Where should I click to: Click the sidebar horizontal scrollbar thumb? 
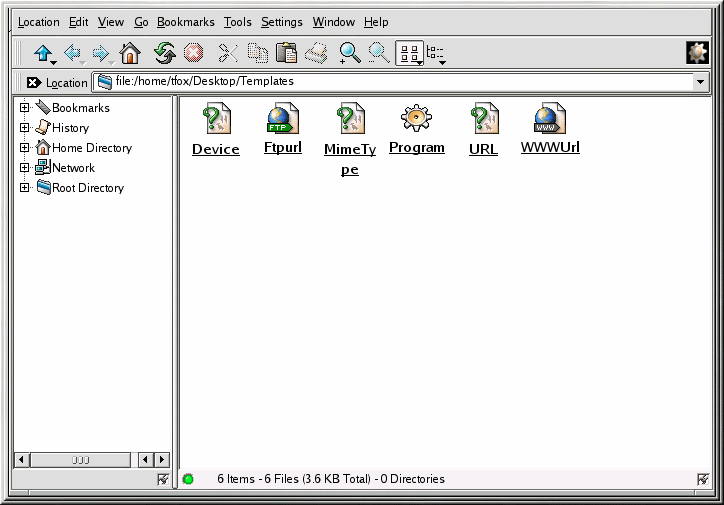[x=81, y=460]
